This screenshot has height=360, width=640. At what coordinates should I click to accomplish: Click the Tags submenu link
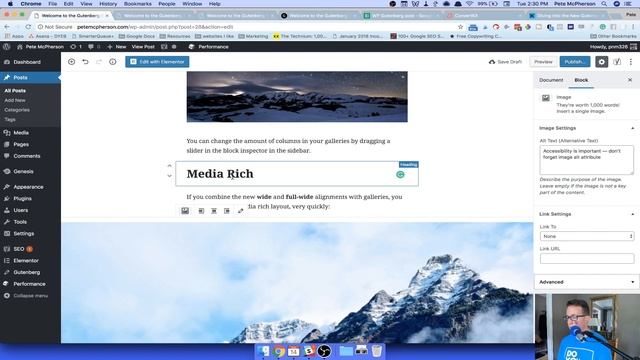[10, 120]
